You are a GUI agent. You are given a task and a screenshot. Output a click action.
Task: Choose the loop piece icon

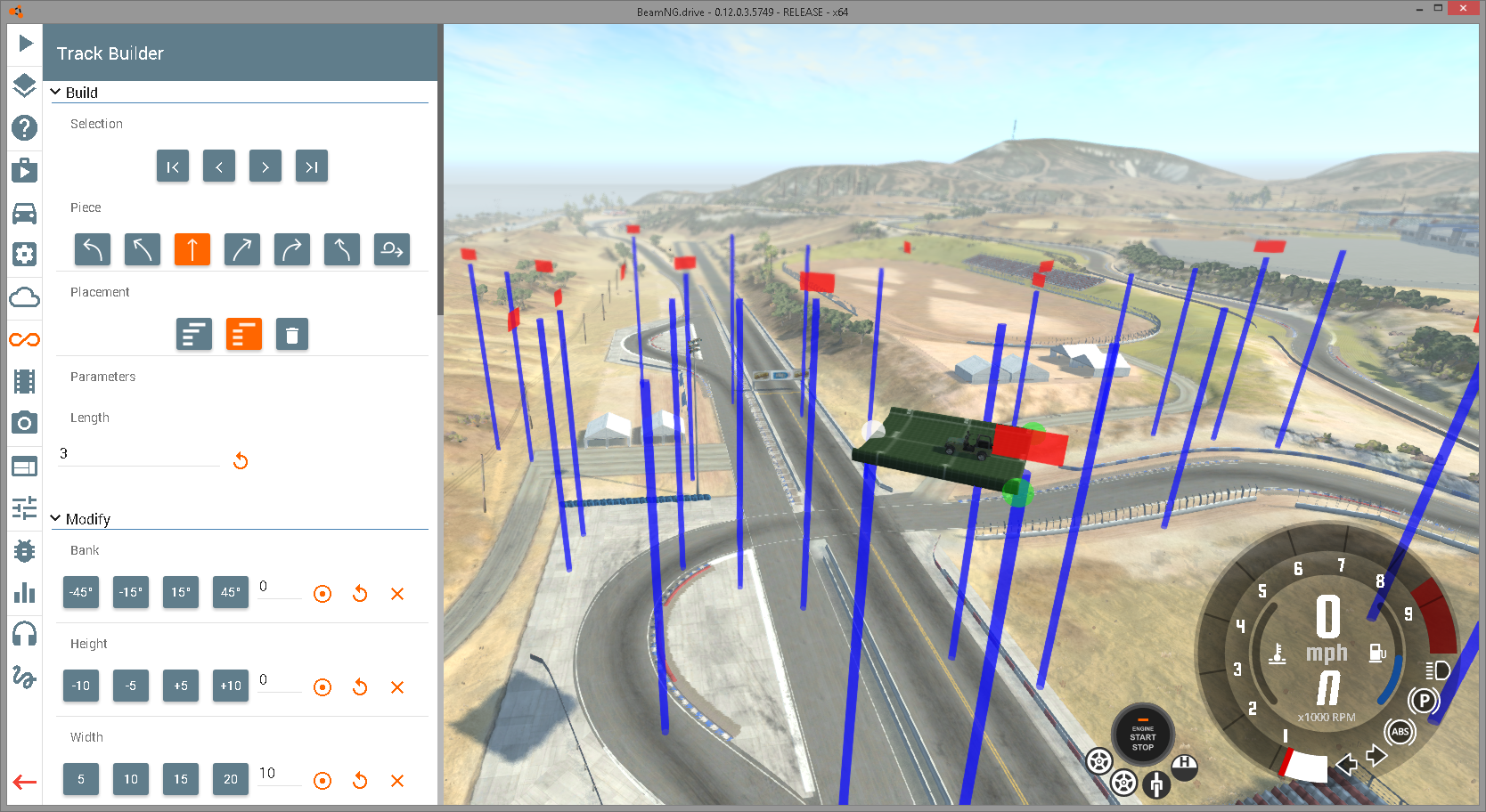(x=392, y=250)
